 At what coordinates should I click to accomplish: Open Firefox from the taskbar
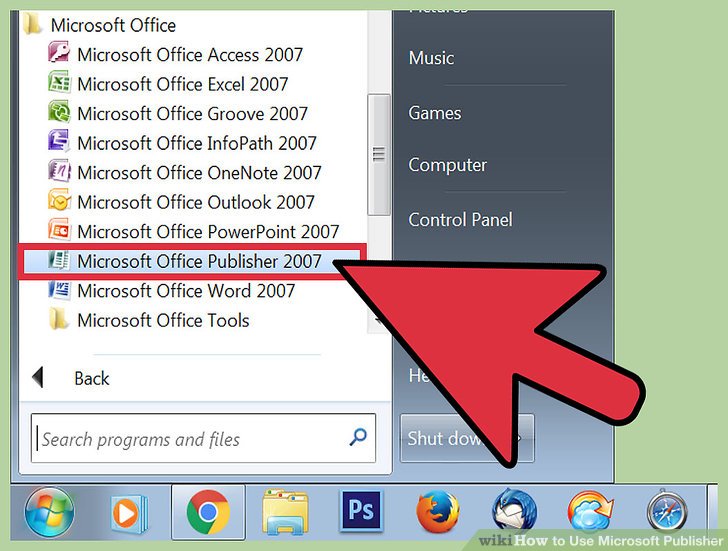click(x=438, y=512)
